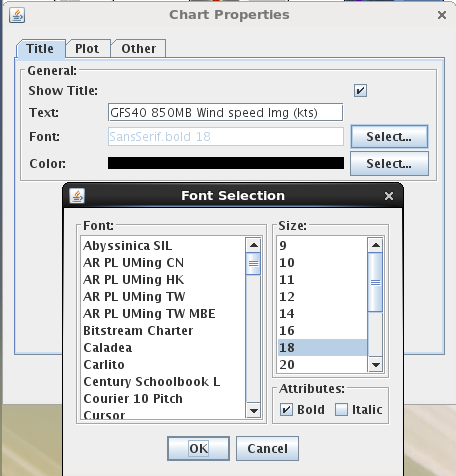Screen dimensions: 456x476
Task: Click the title Text input field
Action: pyautogui.click(x=225, y=113)
